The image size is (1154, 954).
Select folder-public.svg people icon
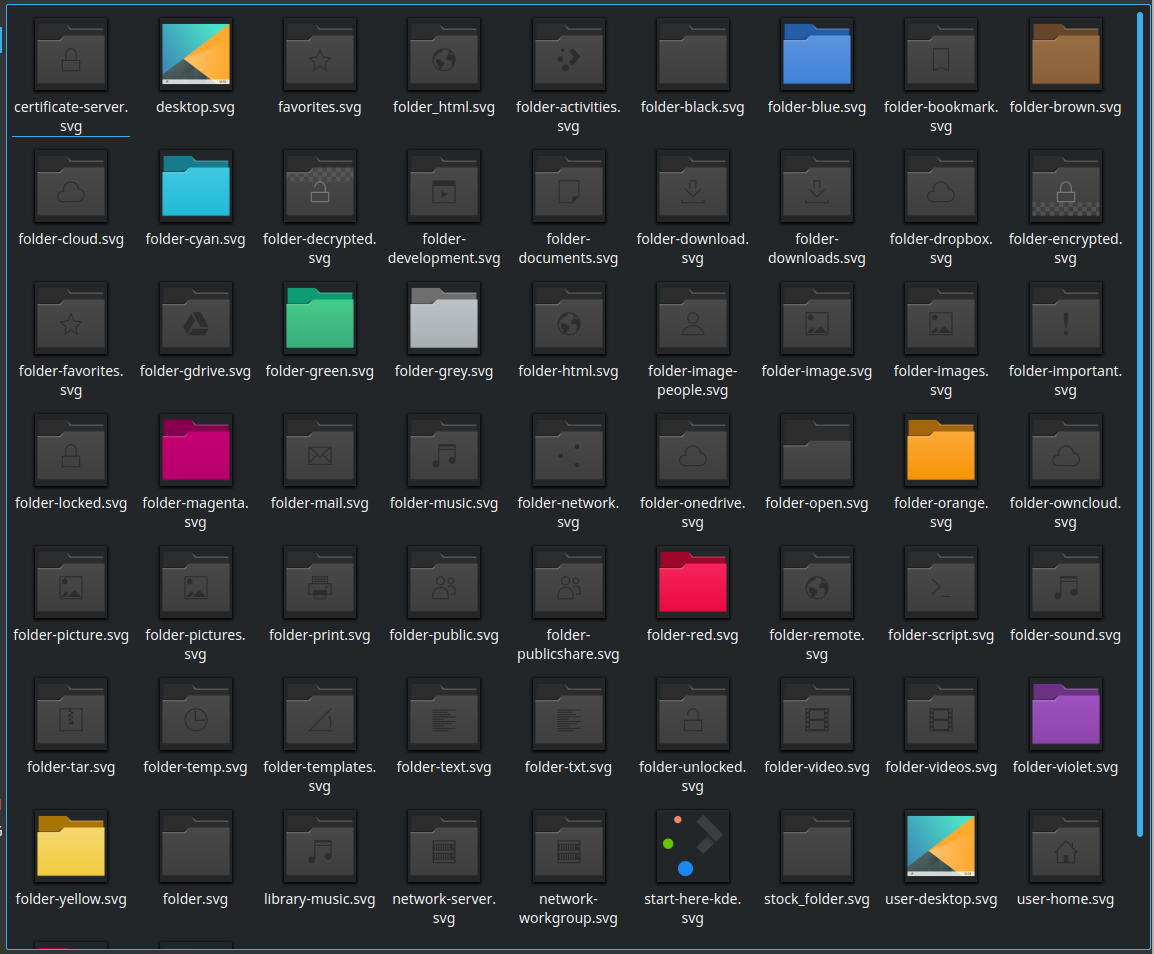(x=444, y=582)
